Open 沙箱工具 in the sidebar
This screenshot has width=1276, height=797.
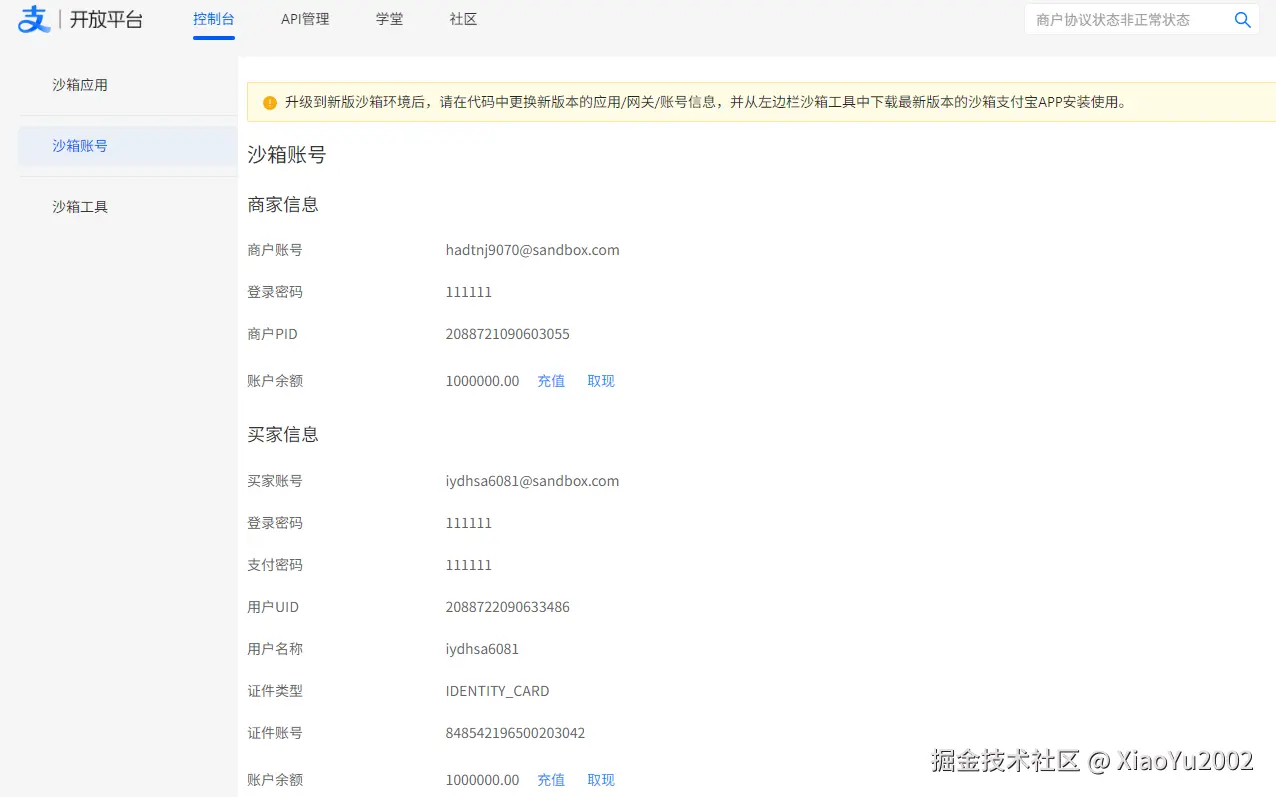click(x=128, y=207)
